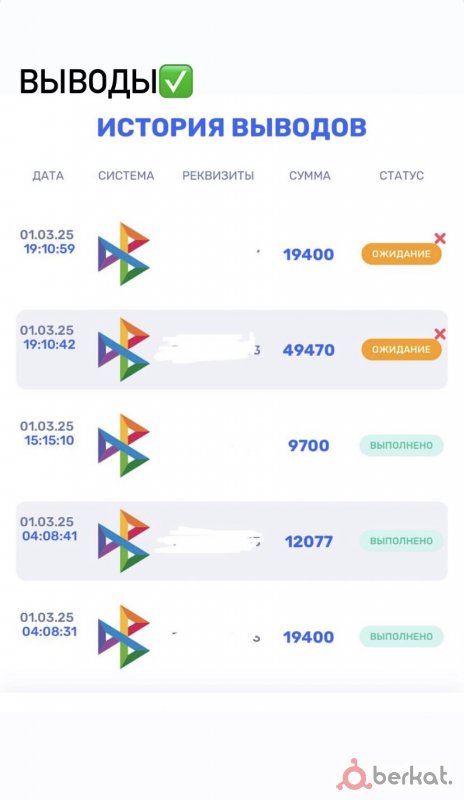Click the green checkmark emoji beside ВЫВОДЫ

[176, 81]
